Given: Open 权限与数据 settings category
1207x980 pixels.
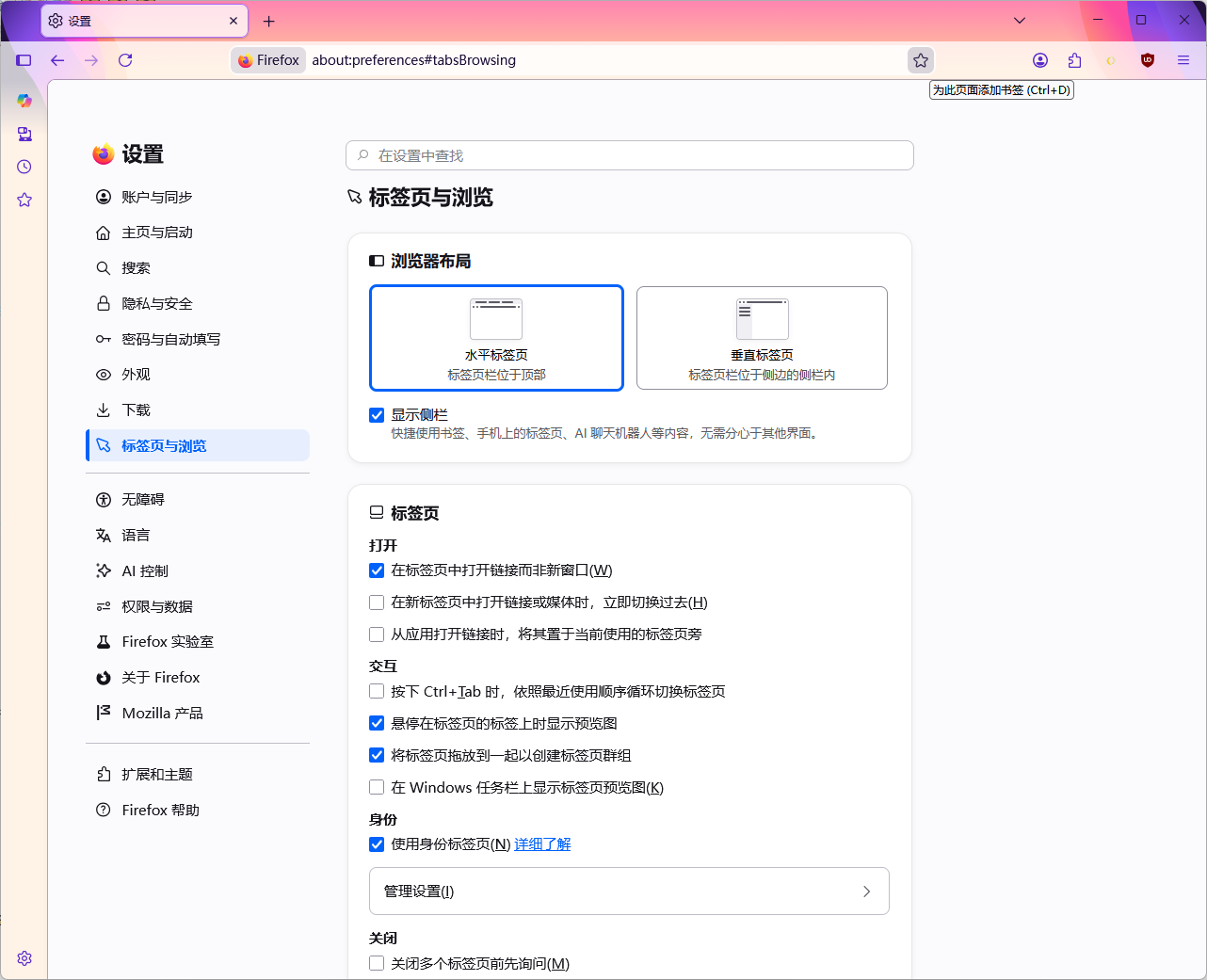Looking at the screenshot, I should [198, 606].
